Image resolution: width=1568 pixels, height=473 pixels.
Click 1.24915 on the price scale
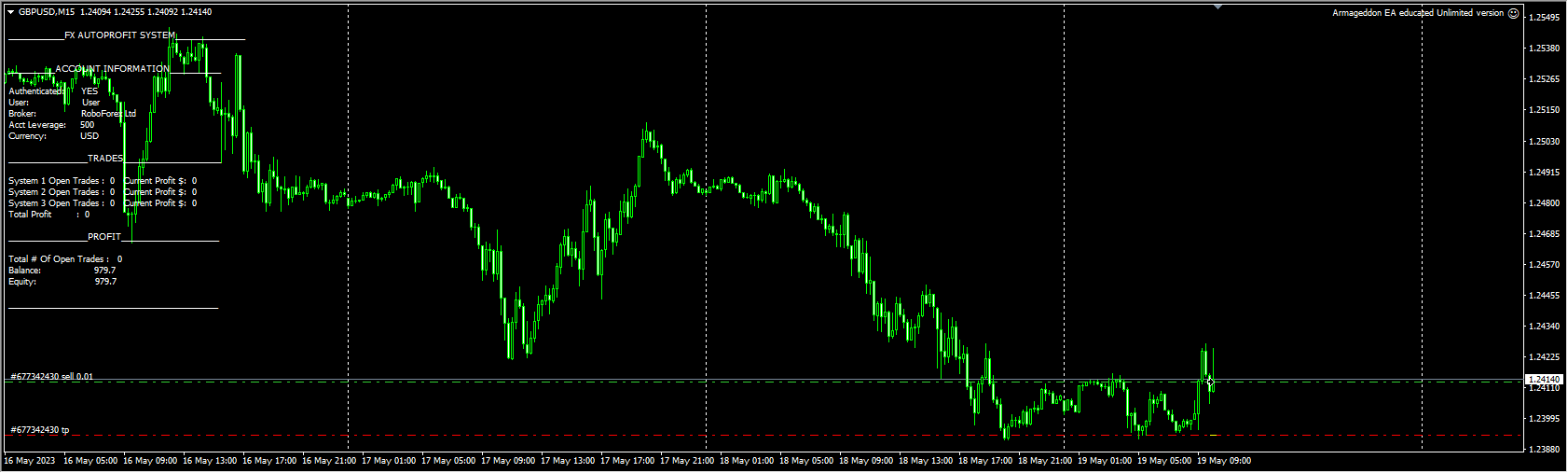pyautogui.click(x=1545, y=173)
